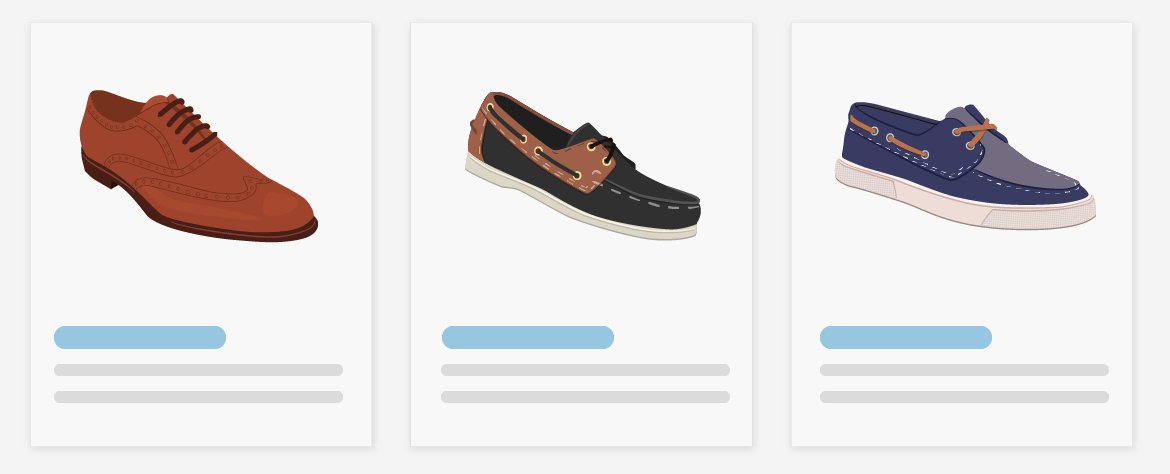The height and width of the screenshot is (474, 1170).
Task: Click the dark laces of the brown oxford
Action: [187, 122]
